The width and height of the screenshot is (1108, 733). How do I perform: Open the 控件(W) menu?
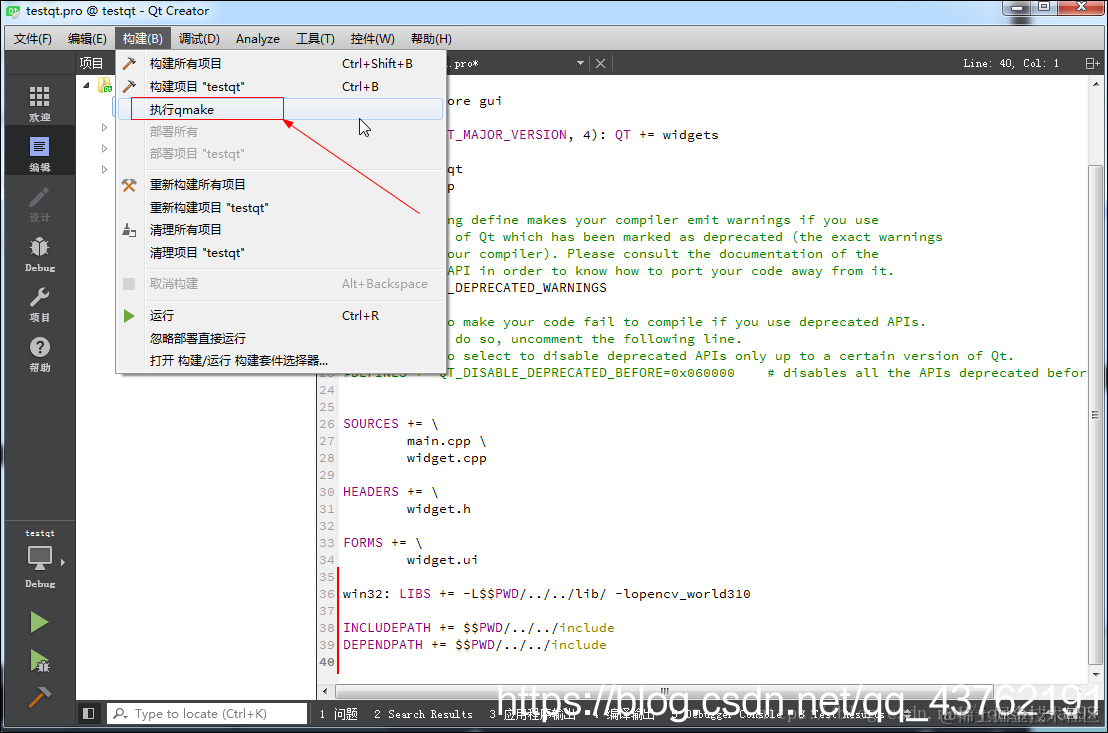click(372, 38)
